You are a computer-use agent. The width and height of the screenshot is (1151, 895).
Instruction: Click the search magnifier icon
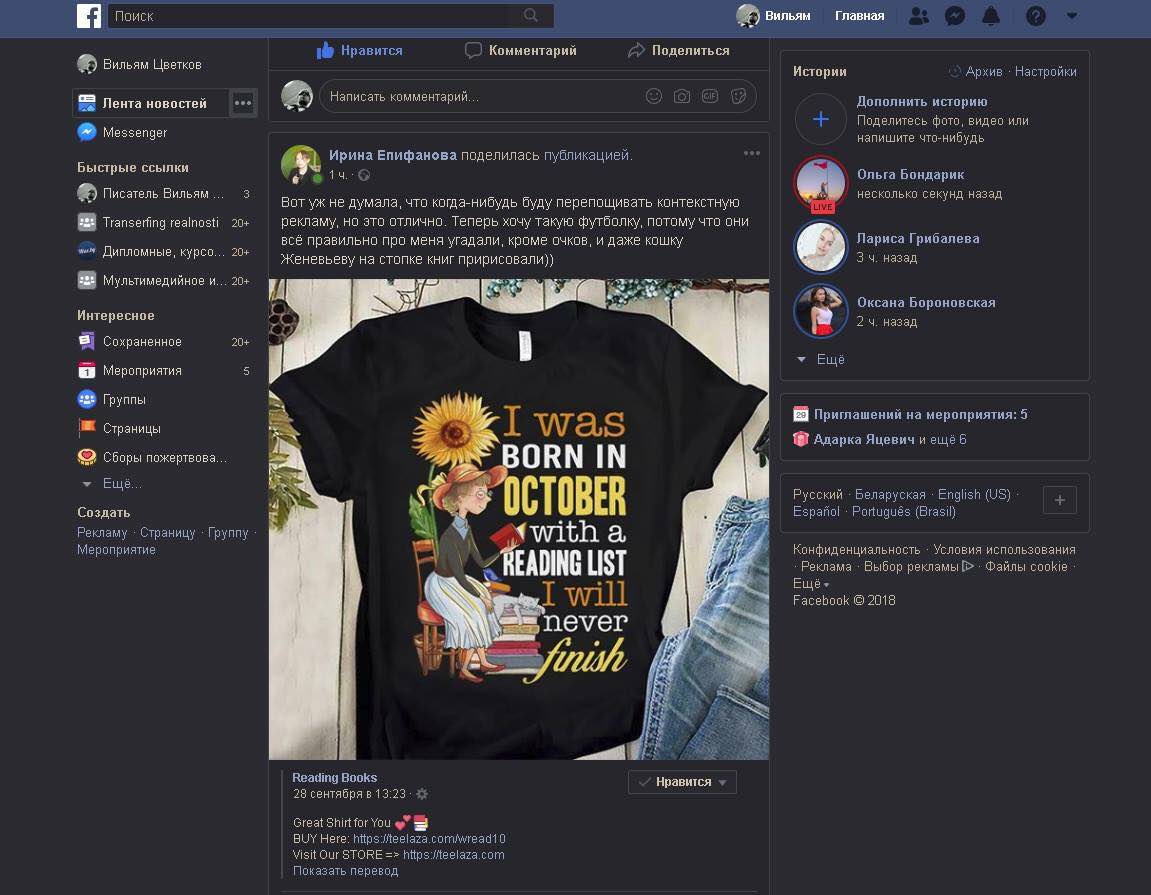point(531,15)
